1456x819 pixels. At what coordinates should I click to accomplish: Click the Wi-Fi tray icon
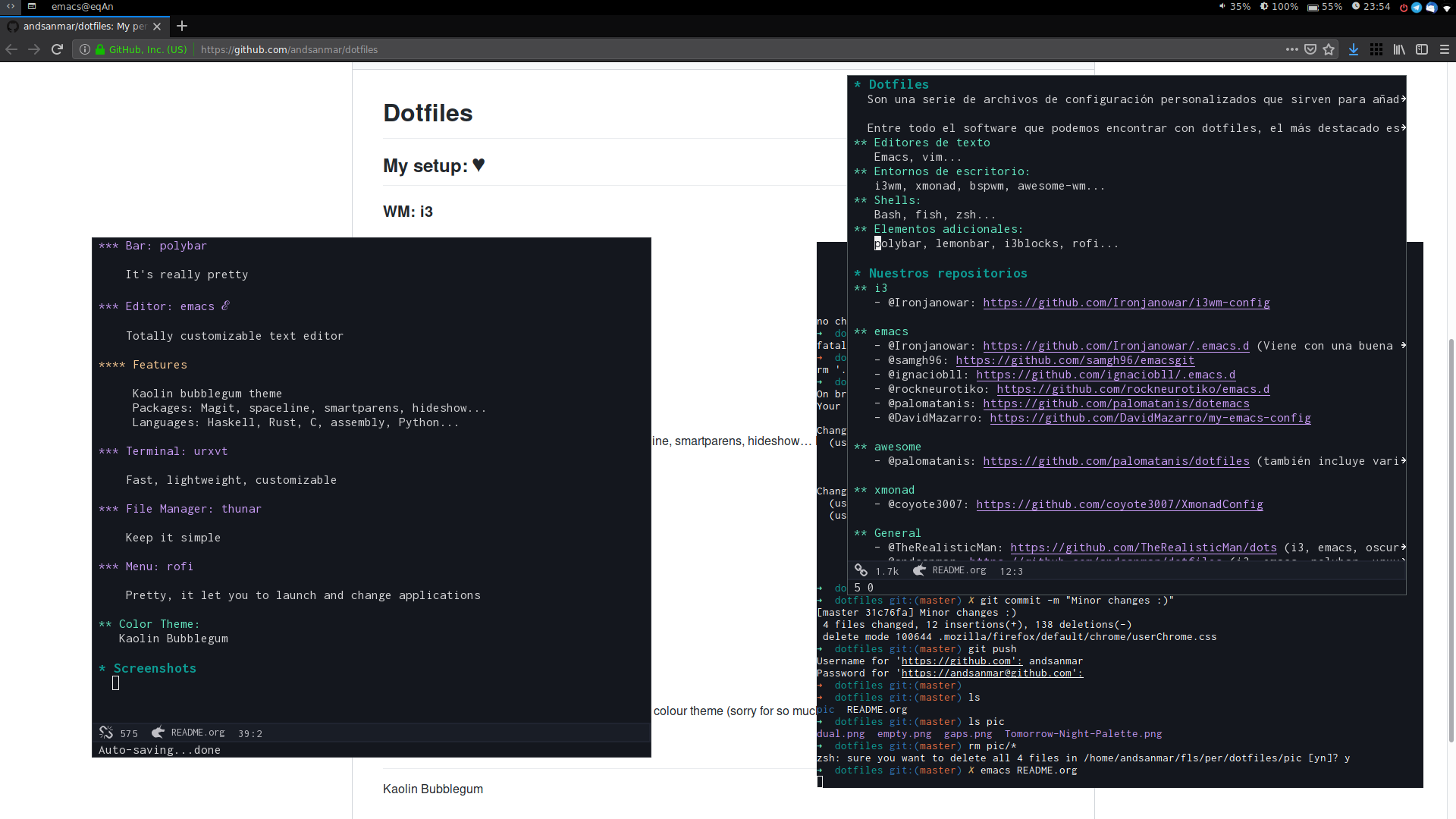click(x=1447, y=8)
